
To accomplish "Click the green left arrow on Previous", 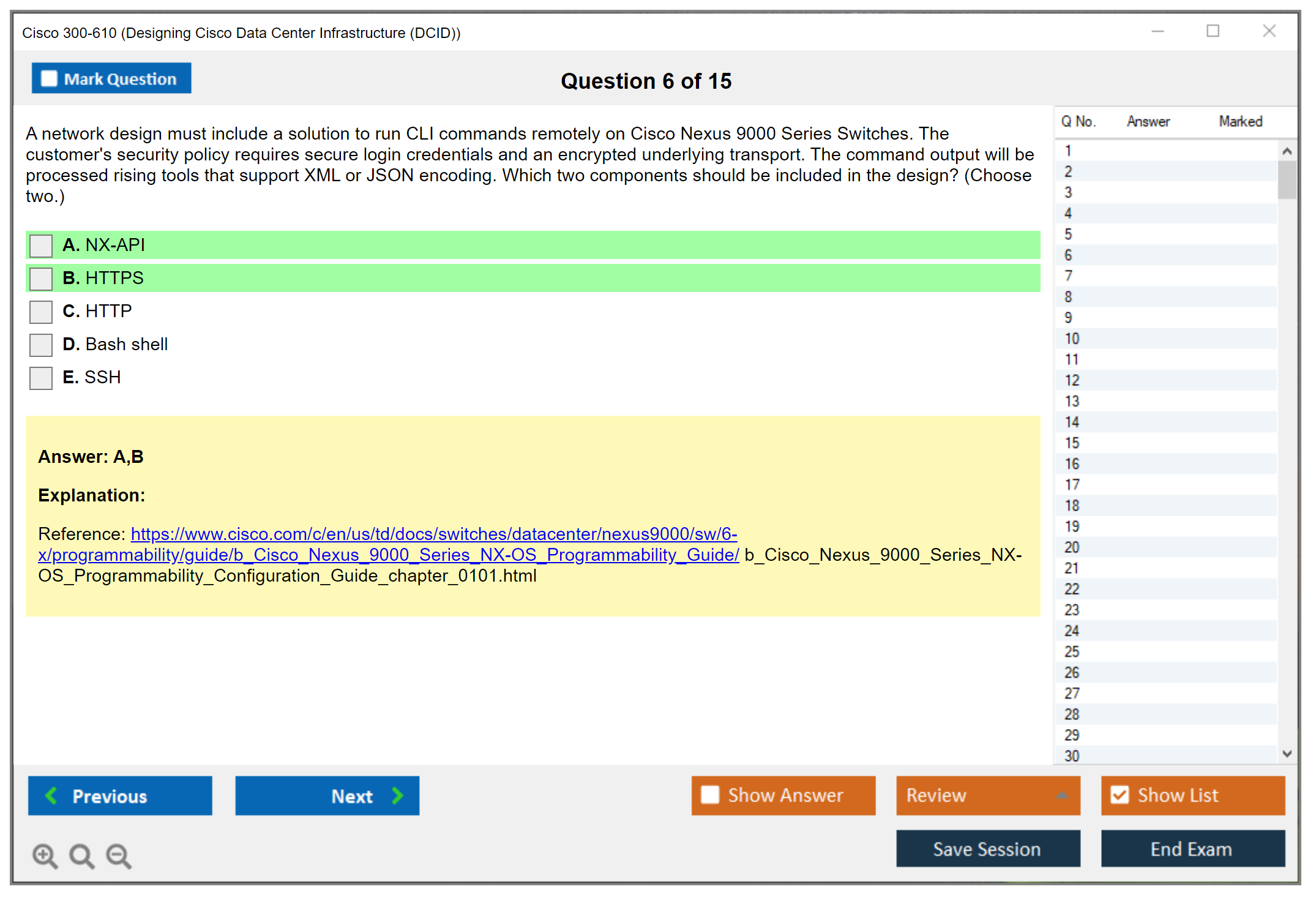I will (x=51, y=795).
